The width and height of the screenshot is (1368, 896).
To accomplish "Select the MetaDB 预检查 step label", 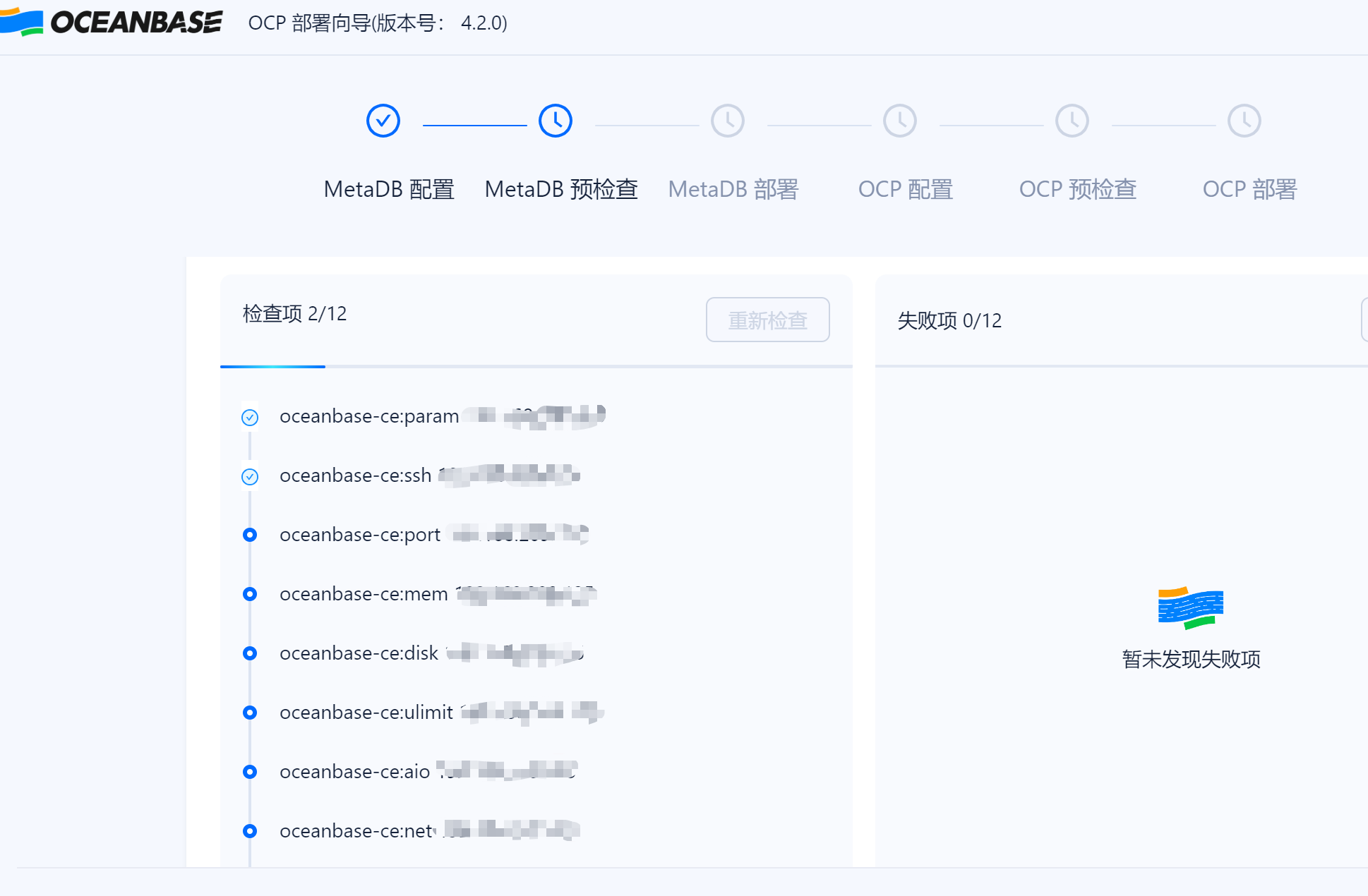I will 561,189.
